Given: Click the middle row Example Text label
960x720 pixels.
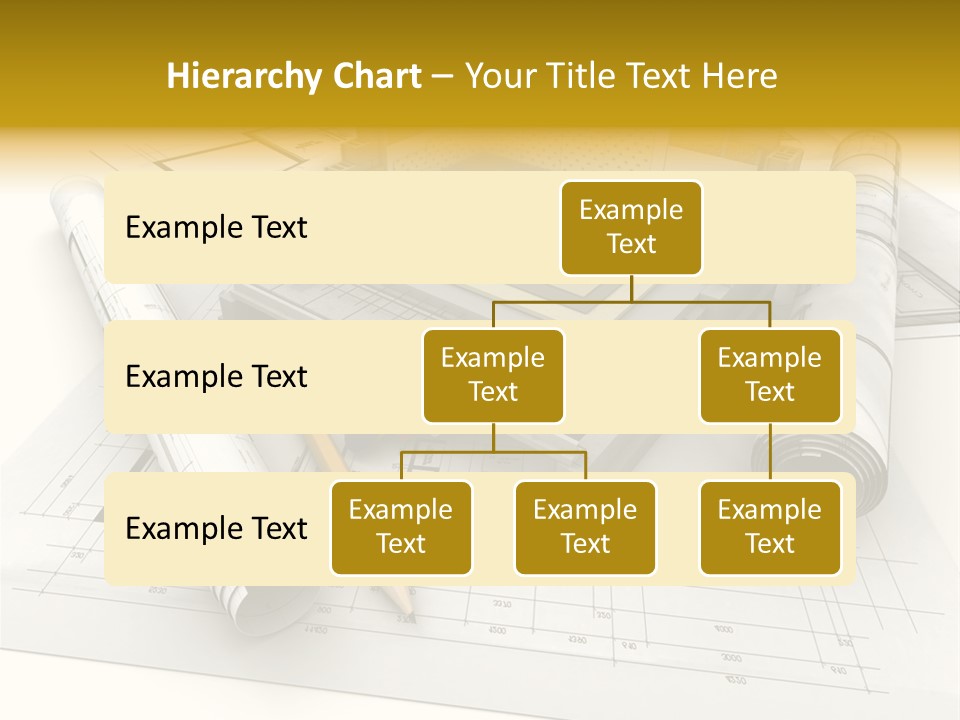Looking at the screenshot, I should (x=215, y=377).
